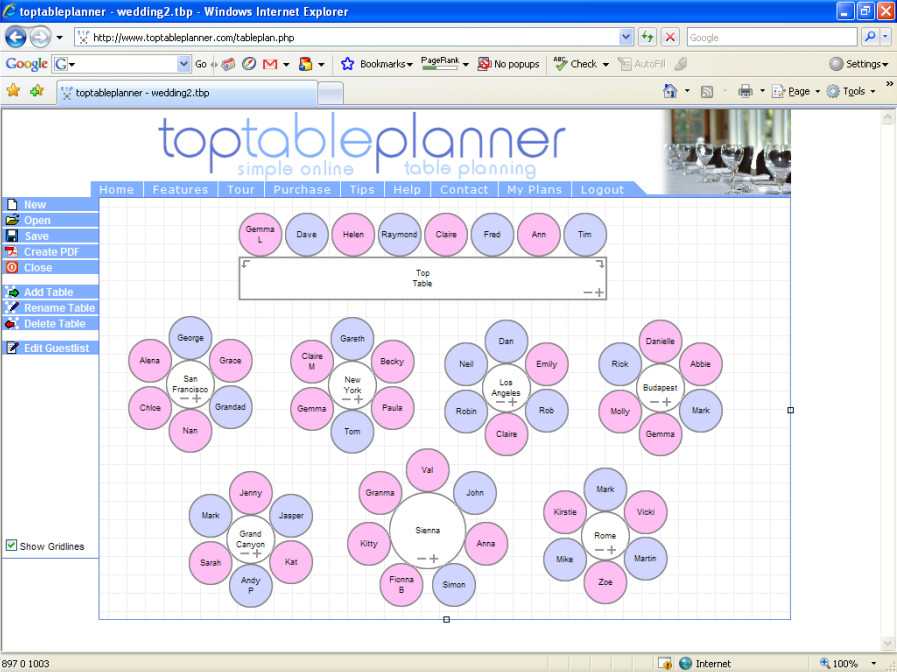Expand the Google toolbar search box dropdown

[x=184, y=64]
